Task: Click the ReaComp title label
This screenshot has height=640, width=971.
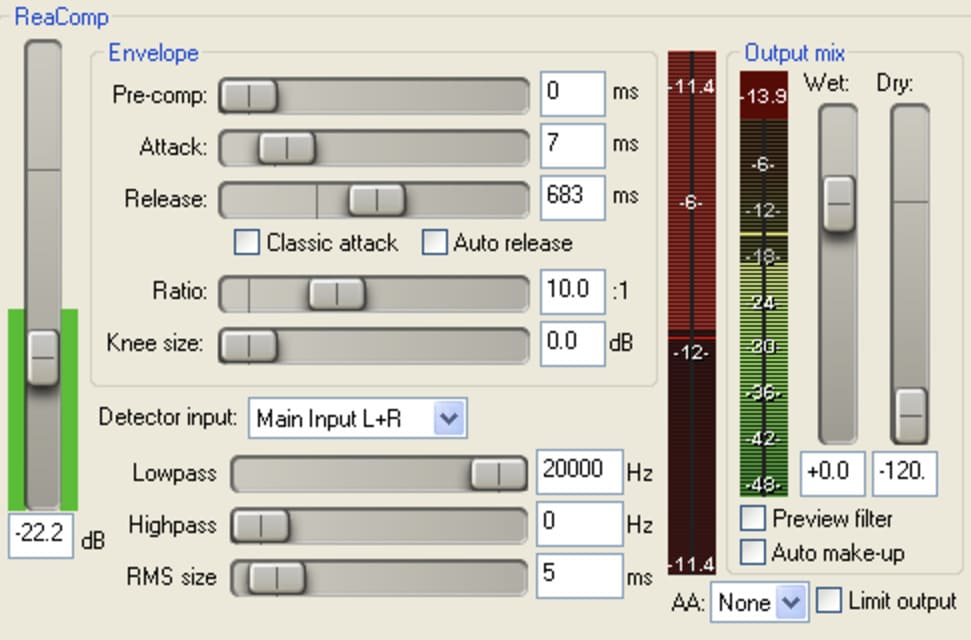Action: (x=61, y=17)
